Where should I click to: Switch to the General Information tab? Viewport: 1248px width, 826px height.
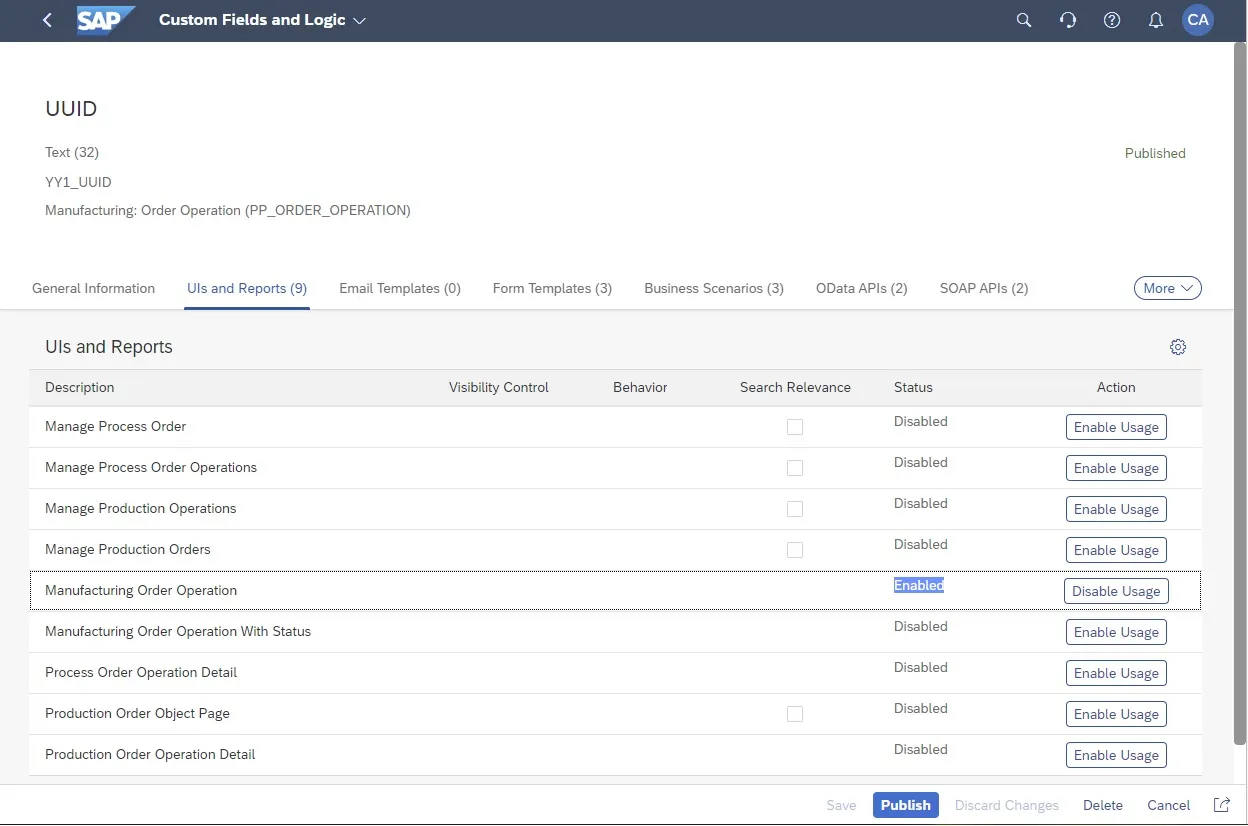(93, 288)
